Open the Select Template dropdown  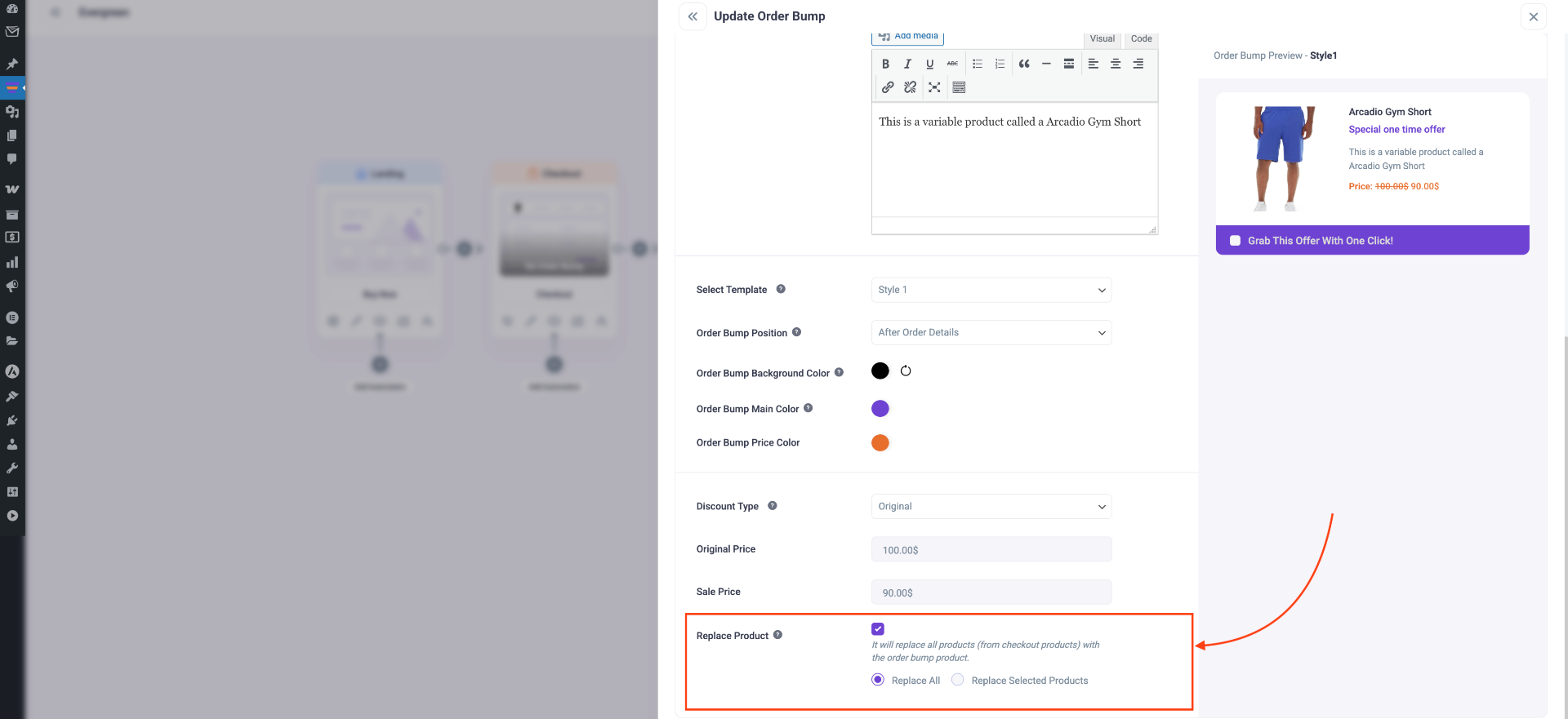click(991, 290)
